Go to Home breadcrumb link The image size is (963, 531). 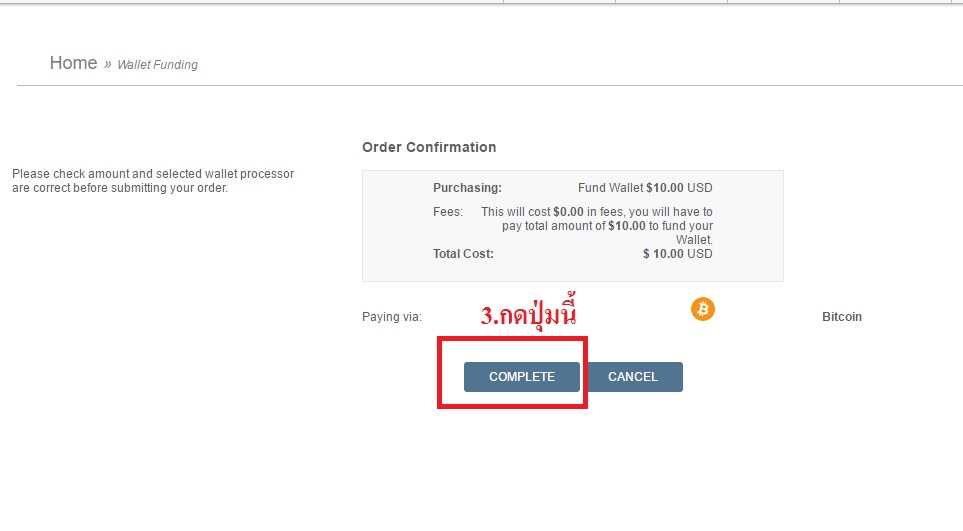tap(73, 63)
